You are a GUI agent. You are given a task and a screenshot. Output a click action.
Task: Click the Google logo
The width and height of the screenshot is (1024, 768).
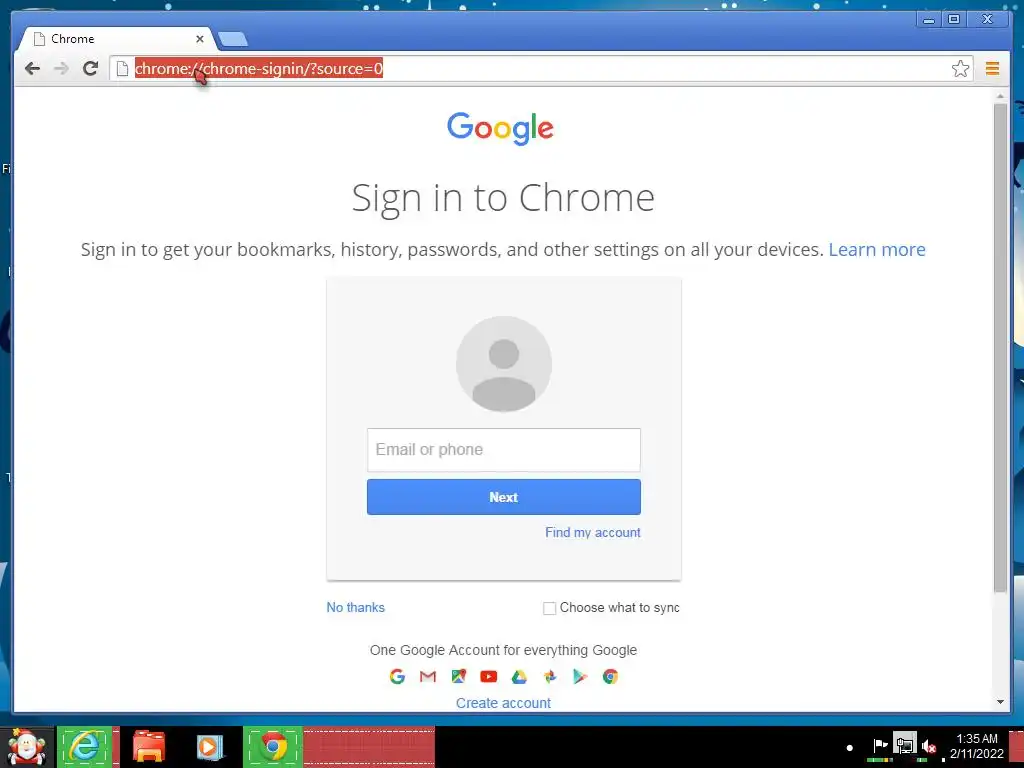[500, 128]
